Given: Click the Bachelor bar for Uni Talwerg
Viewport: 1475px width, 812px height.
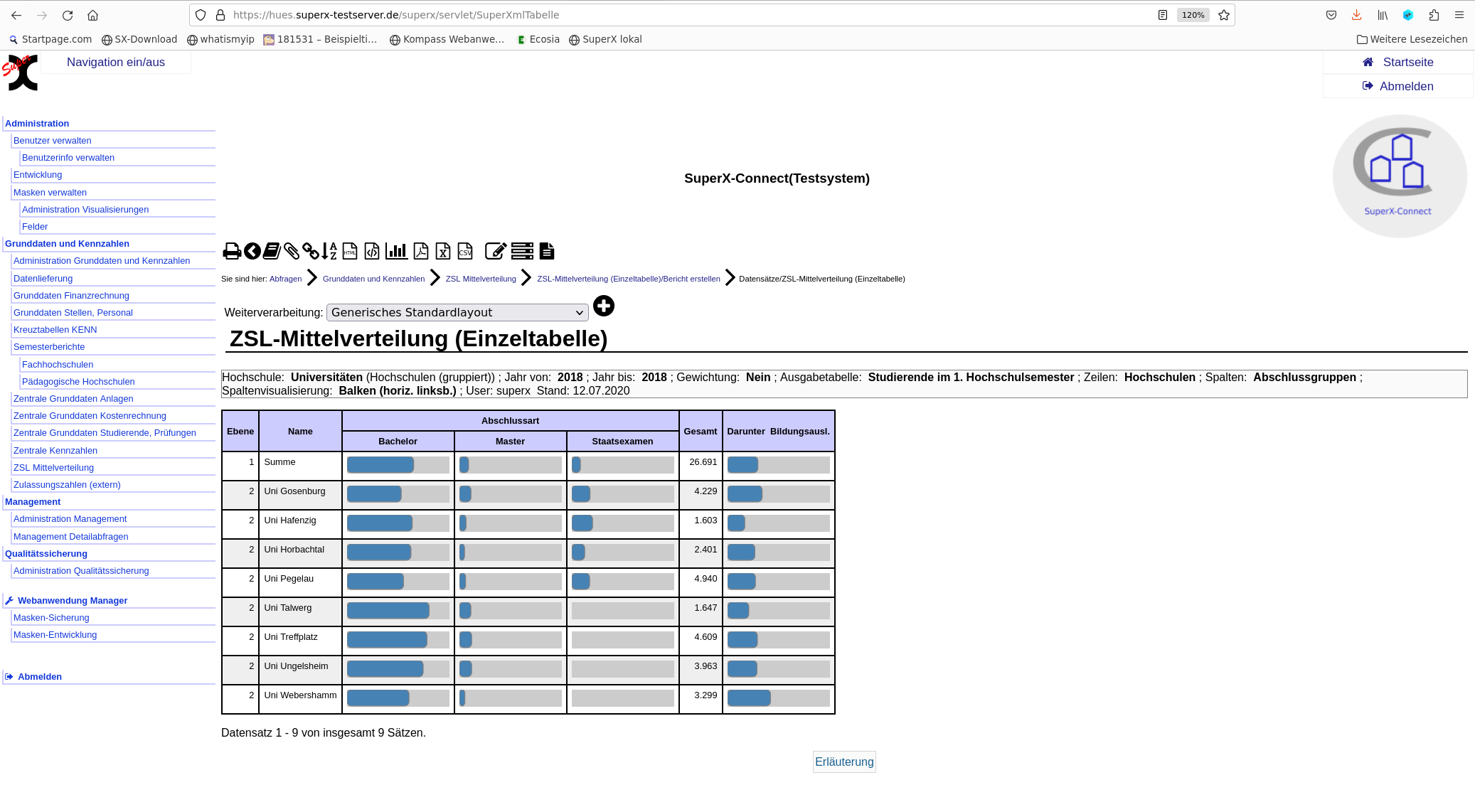Looking at the screenshot, I should click(388, 611).
